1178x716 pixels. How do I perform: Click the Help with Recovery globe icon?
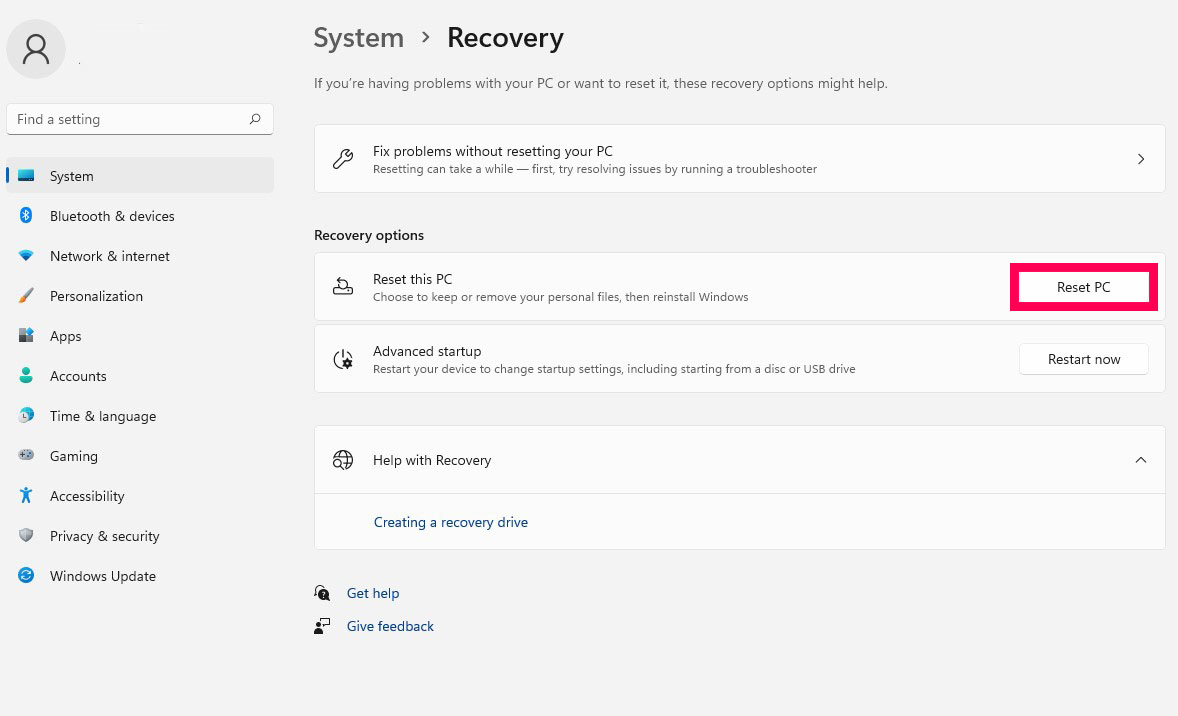[x=343, y=460]
